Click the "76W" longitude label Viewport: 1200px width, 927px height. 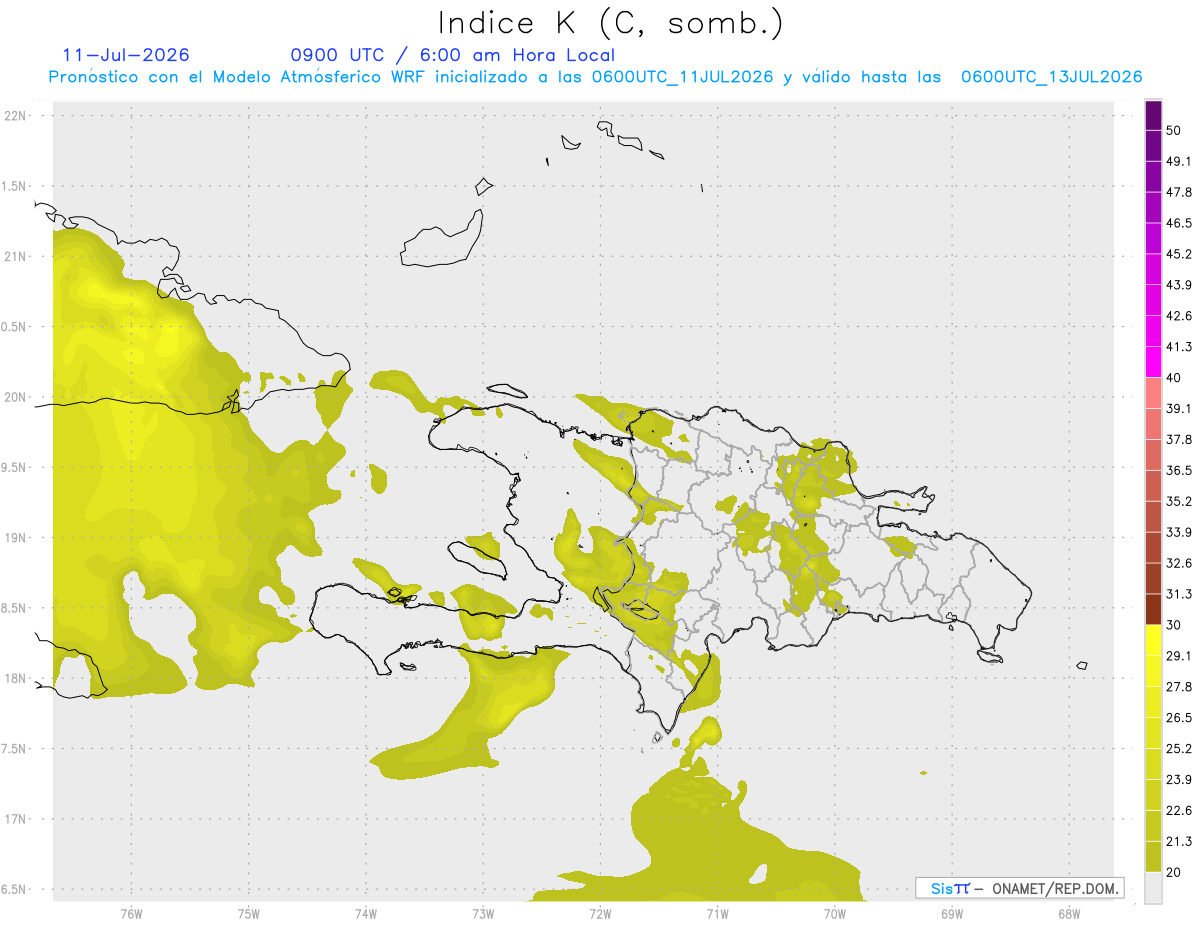pos(131,914)
